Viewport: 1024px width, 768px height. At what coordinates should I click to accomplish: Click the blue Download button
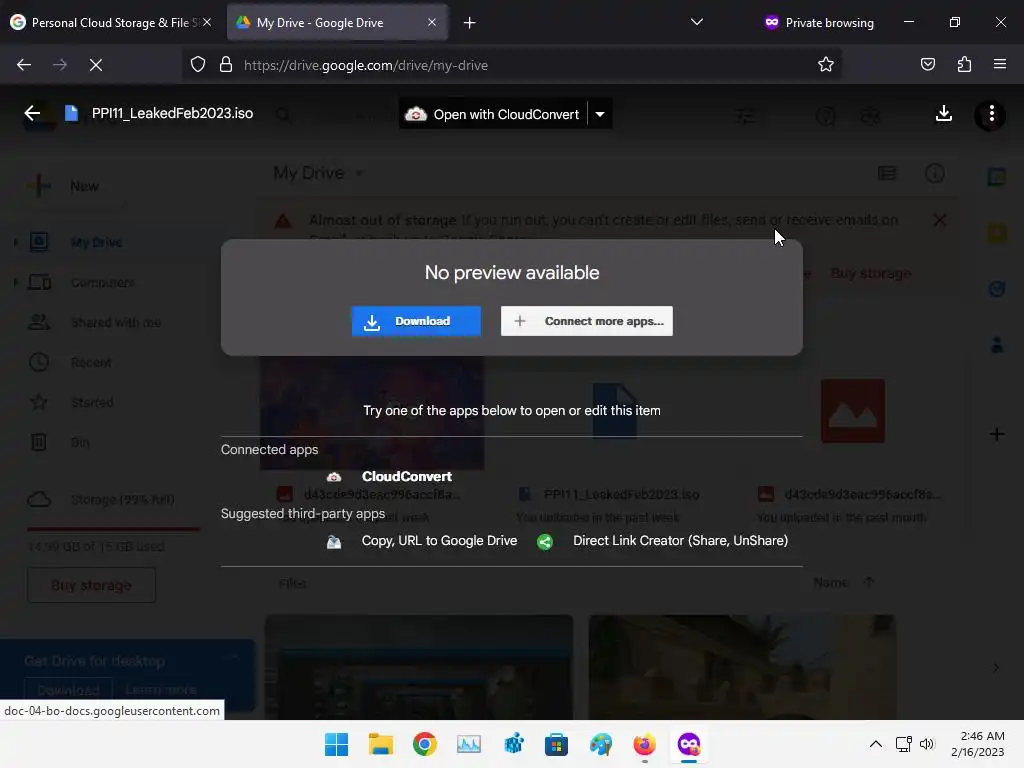click(x=416, y=321)
